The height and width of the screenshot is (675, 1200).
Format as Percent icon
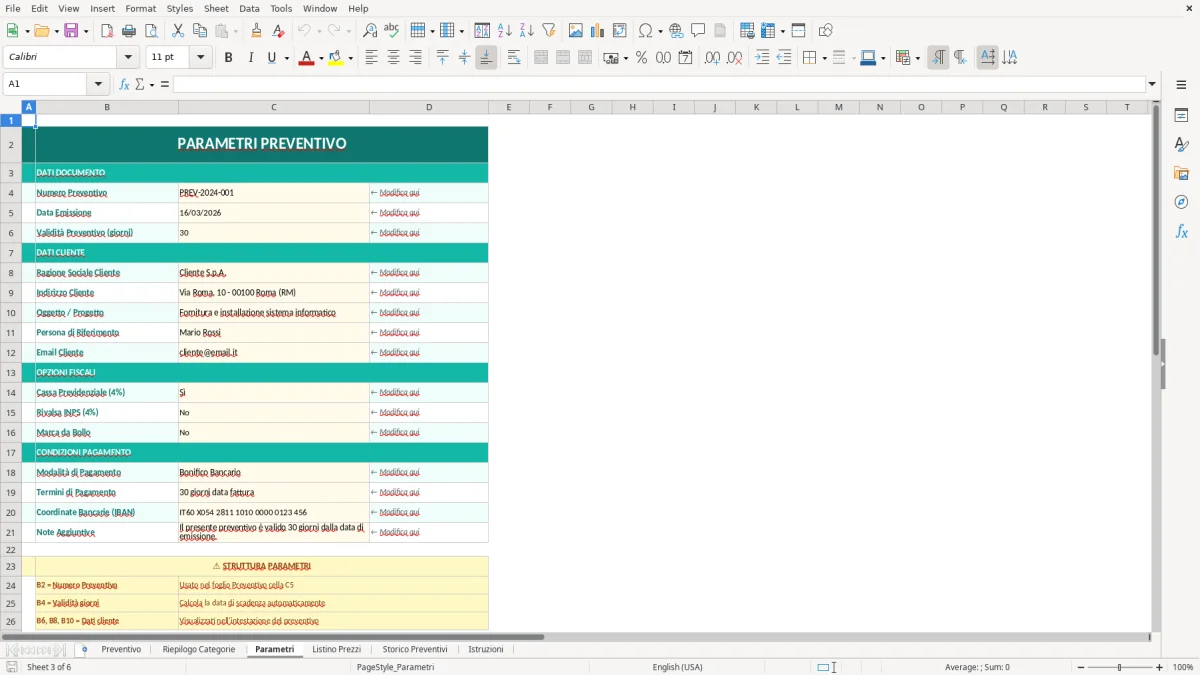pos(641,58)
